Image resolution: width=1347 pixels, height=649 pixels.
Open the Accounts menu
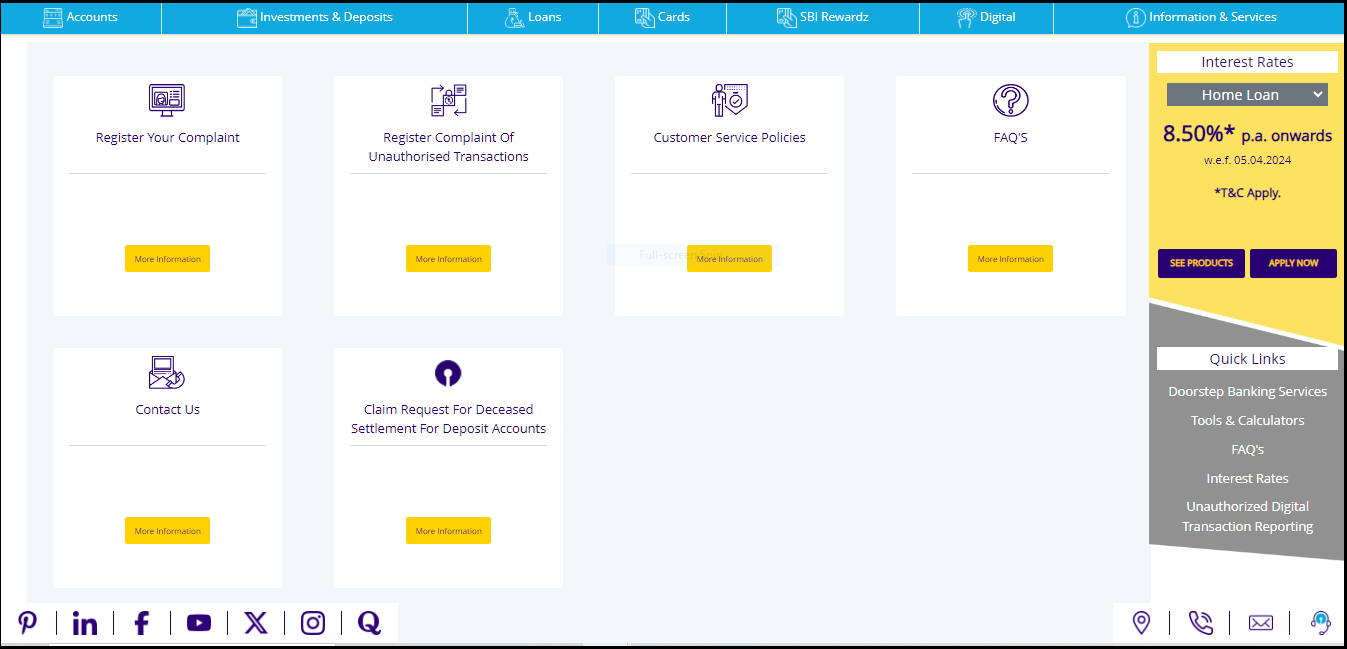click(81, 17)
